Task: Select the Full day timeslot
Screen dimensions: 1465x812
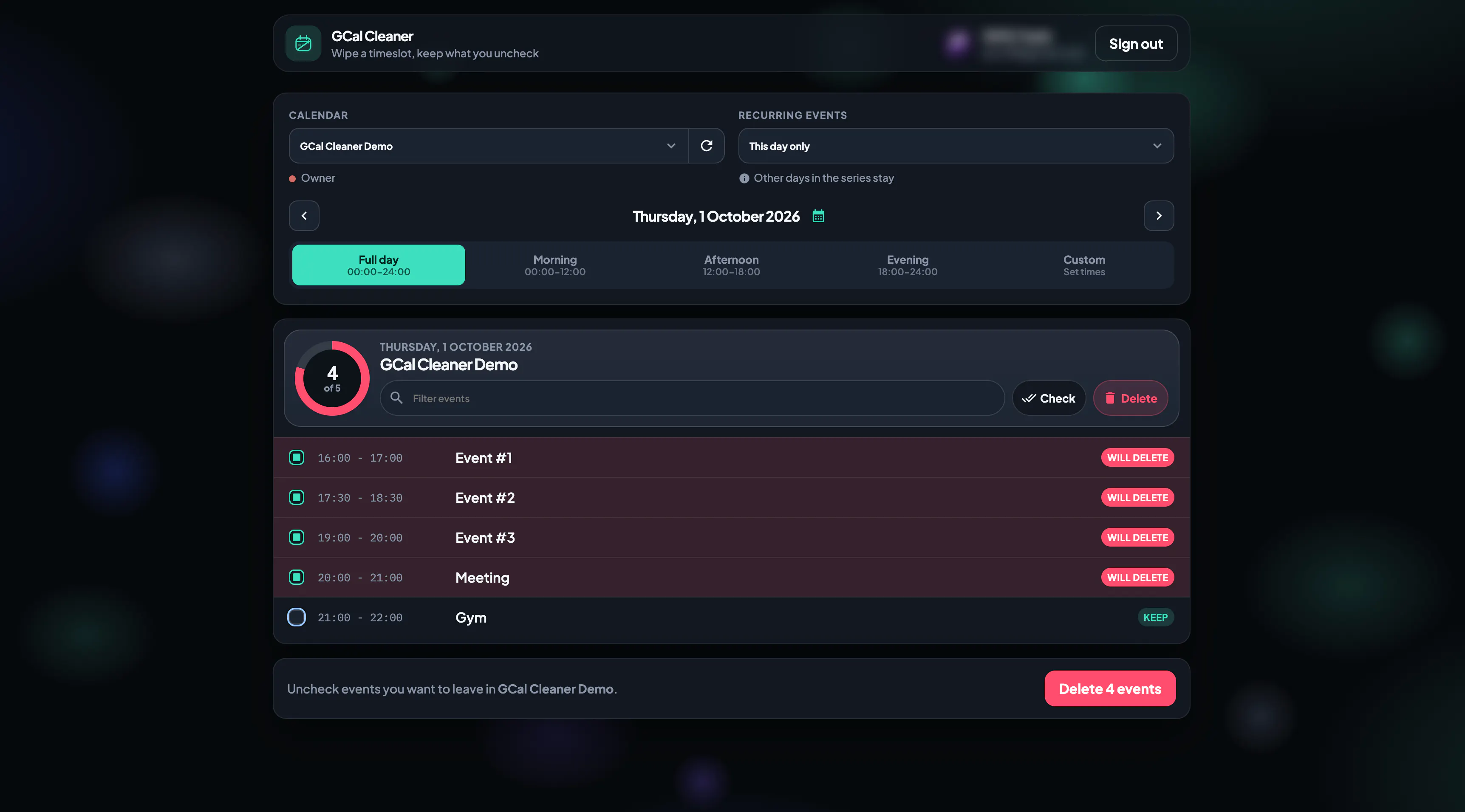Action: click(x=379, y=265)
